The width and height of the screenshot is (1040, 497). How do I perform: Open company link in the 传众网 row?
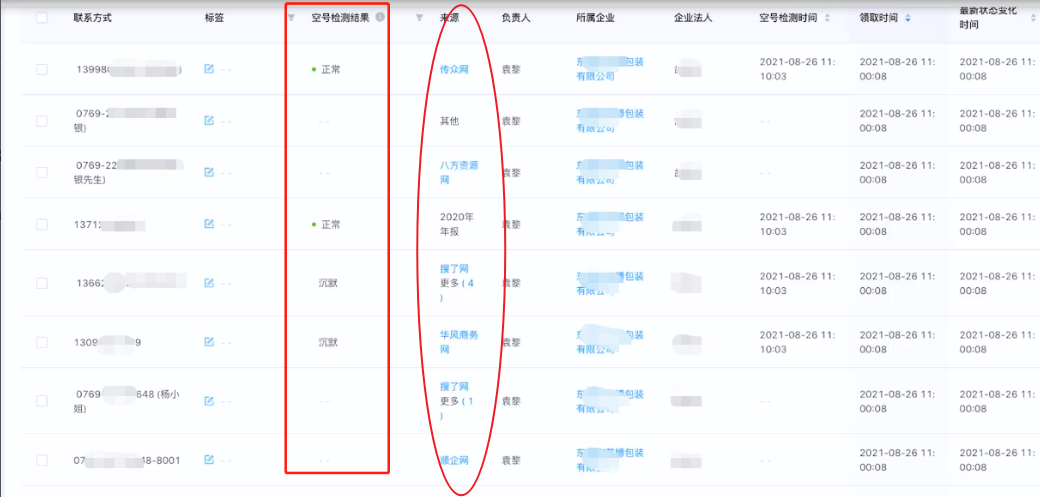(610, 69)
